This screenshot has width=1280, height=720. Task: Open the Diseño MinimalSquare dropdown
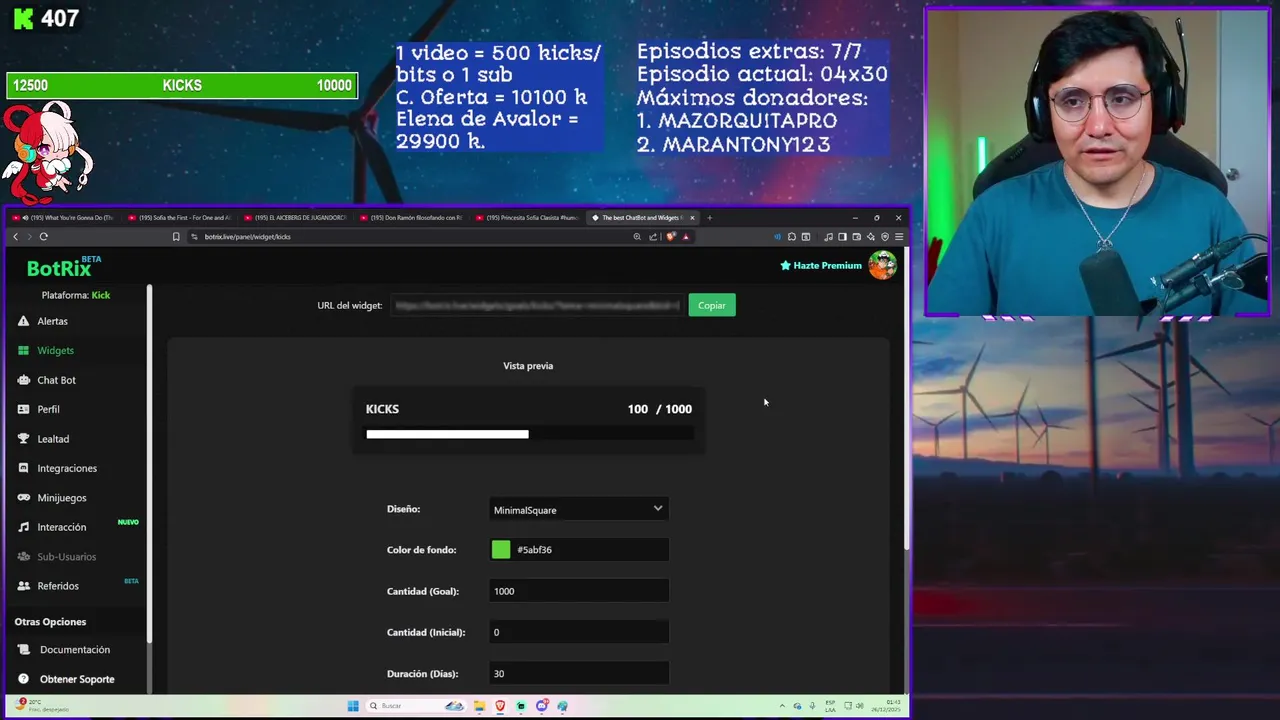click(579, 509)
